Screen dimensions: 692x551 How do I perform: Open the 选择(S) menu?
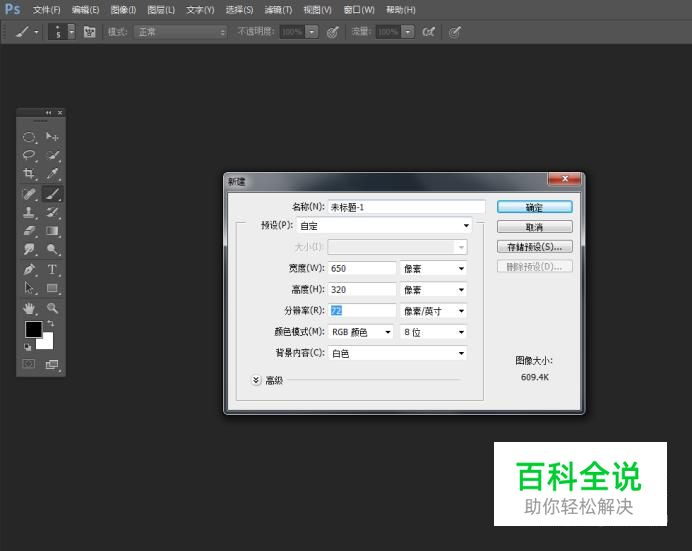pyautogui.click(x=239, y=10)
